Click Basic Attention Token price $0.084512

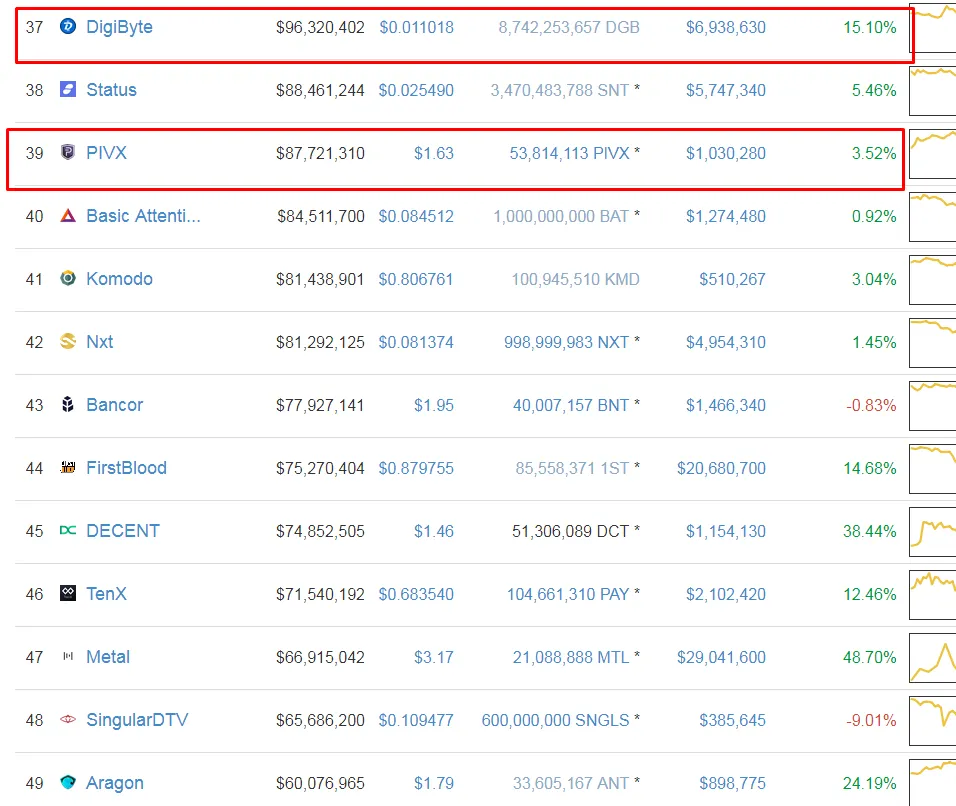(416, 216)
